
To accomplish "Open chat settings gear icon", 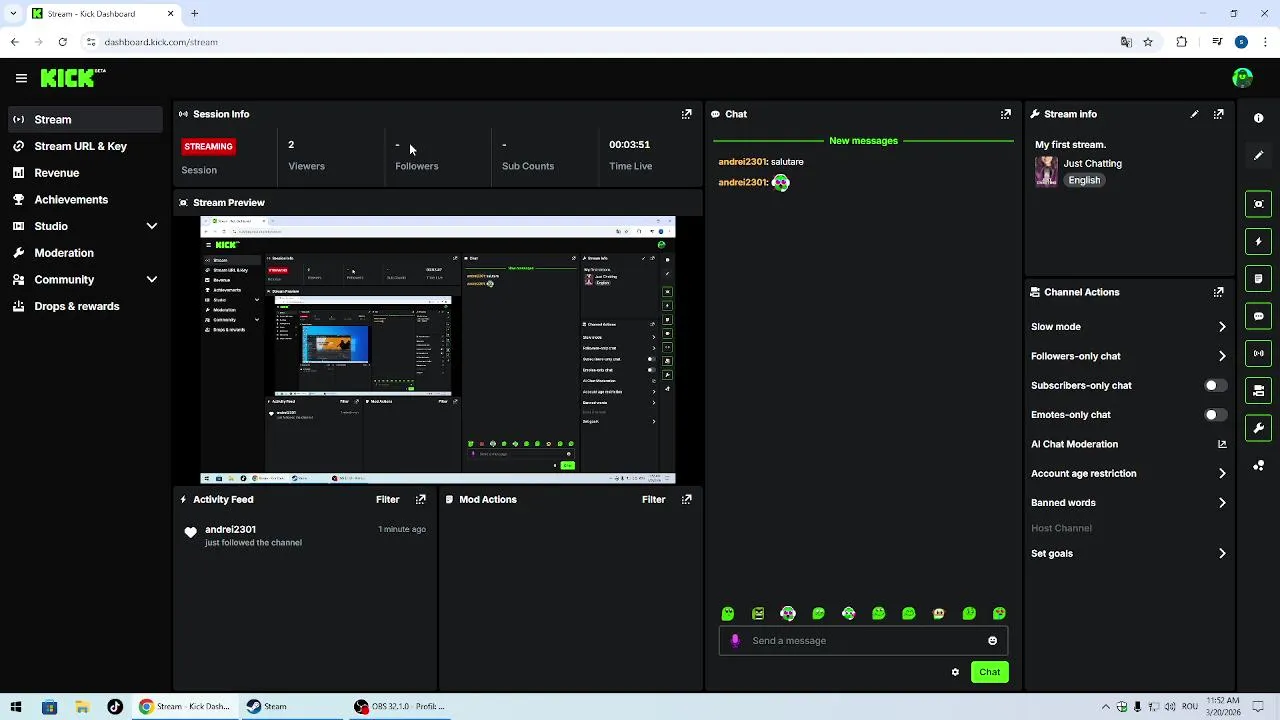I will (955, 672).
